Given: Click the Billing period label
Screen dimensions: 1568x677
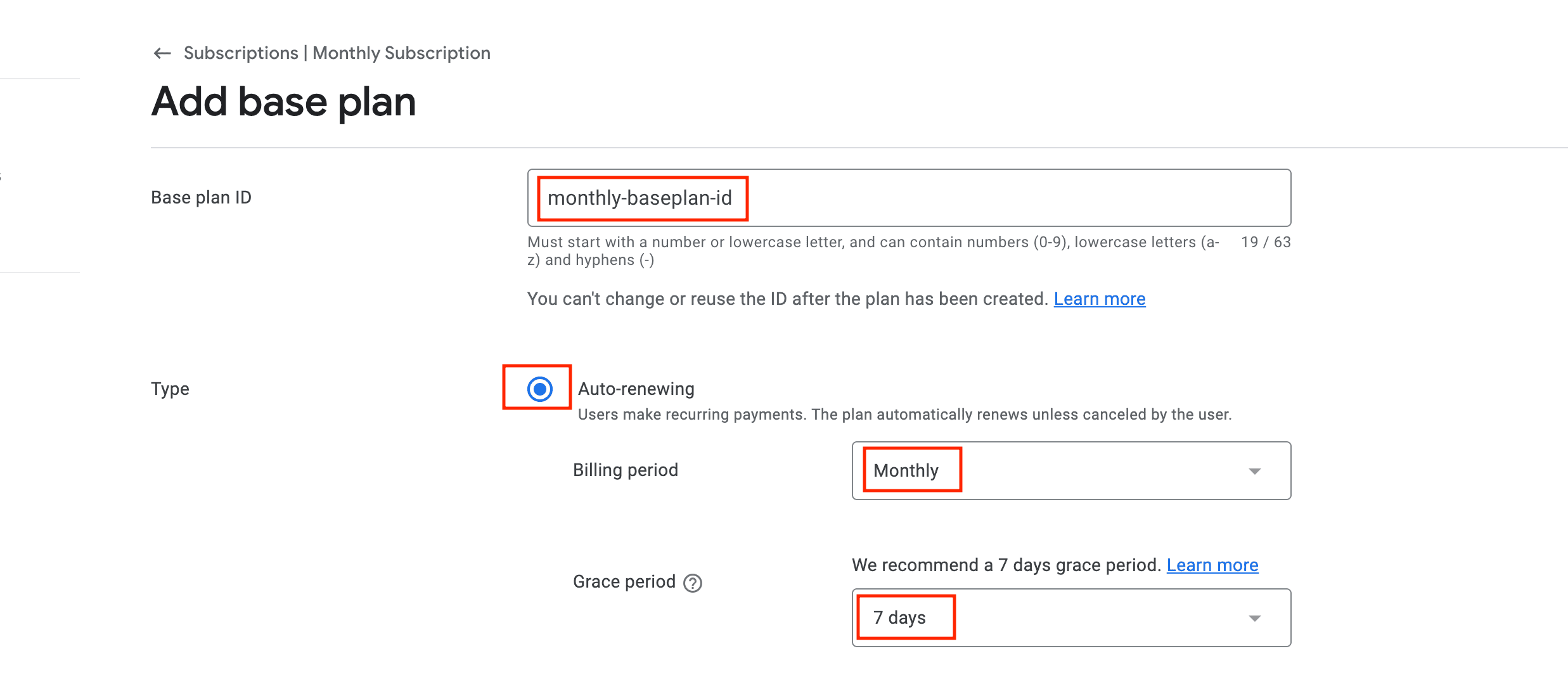Looking at the screenshot, I should click(625, 470).
